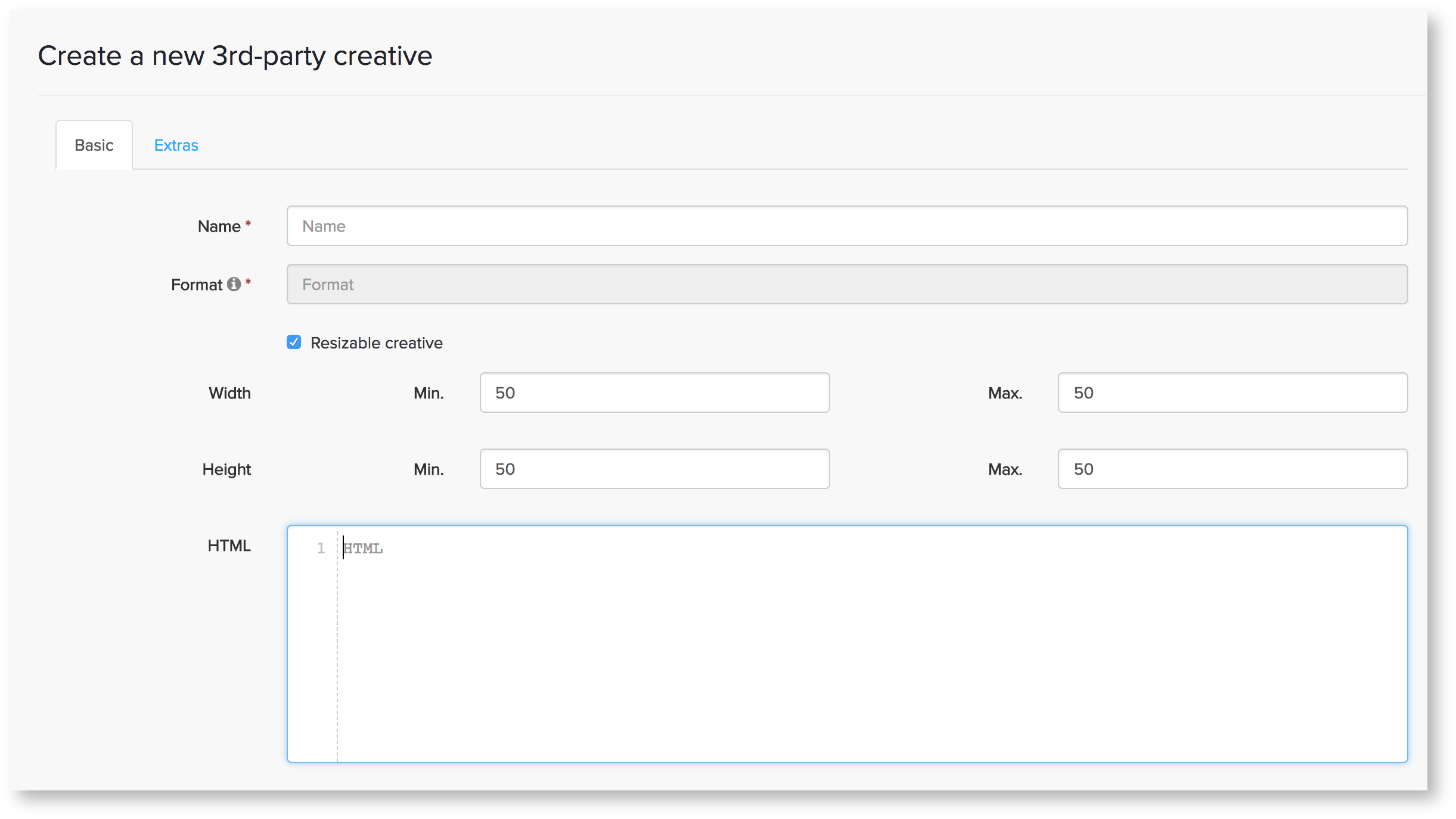The width and height of the screenshot is (1456, 819).
Task: Click line number 1 in editor gutter
Action: point(321,548)
